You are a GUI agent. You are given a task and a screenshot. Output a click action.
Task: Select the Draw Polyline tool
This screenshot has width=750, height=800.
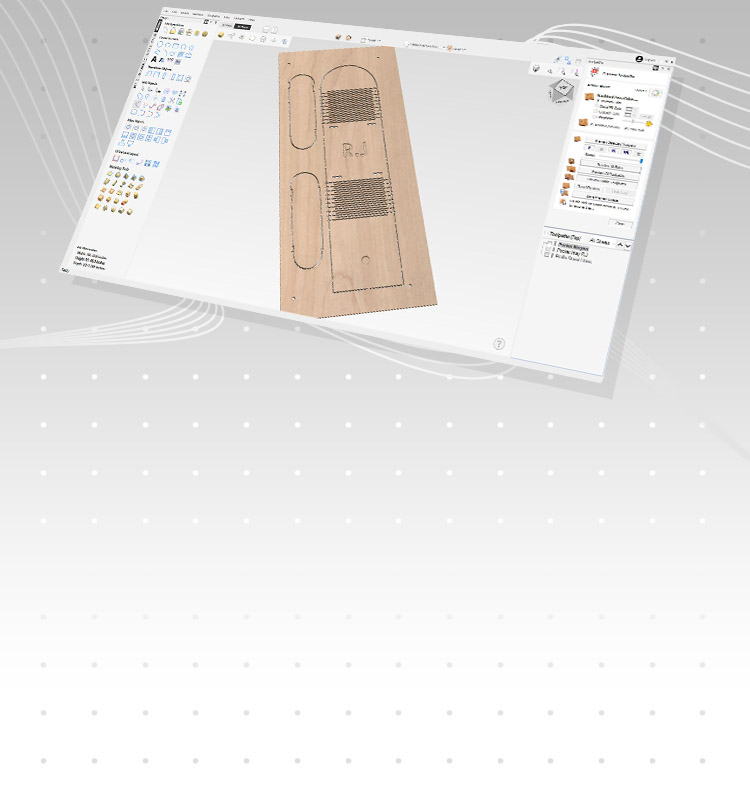[157, 52]
